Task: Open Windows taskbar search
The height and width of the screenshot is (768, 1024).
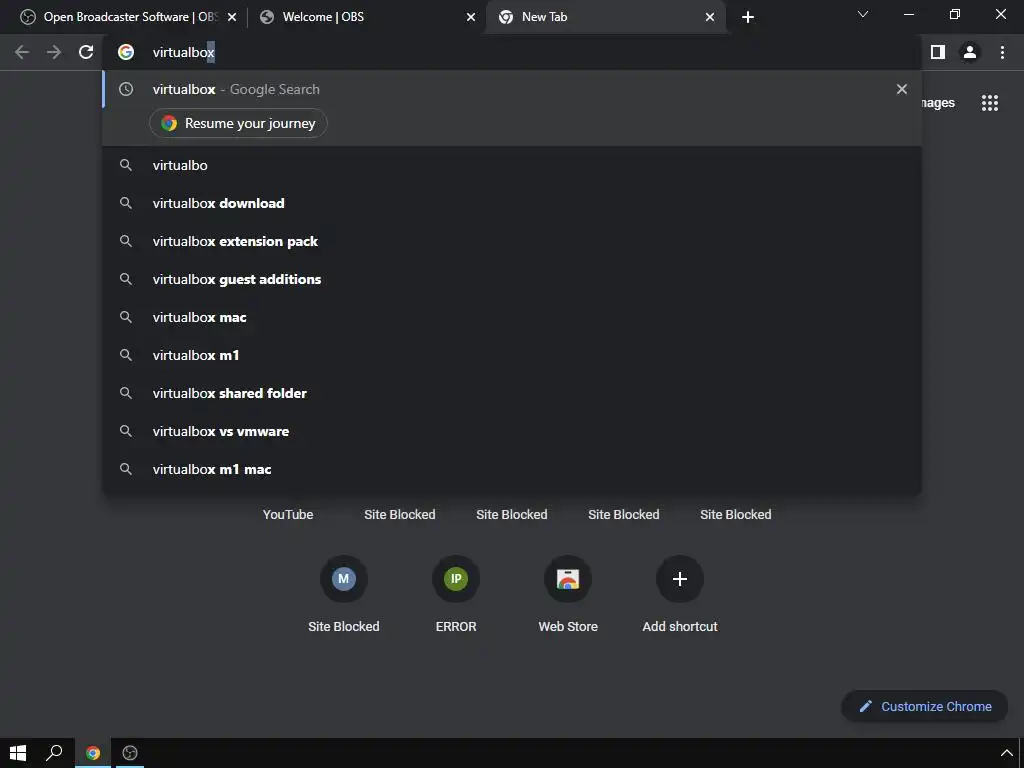Action: tap(54, 753)
